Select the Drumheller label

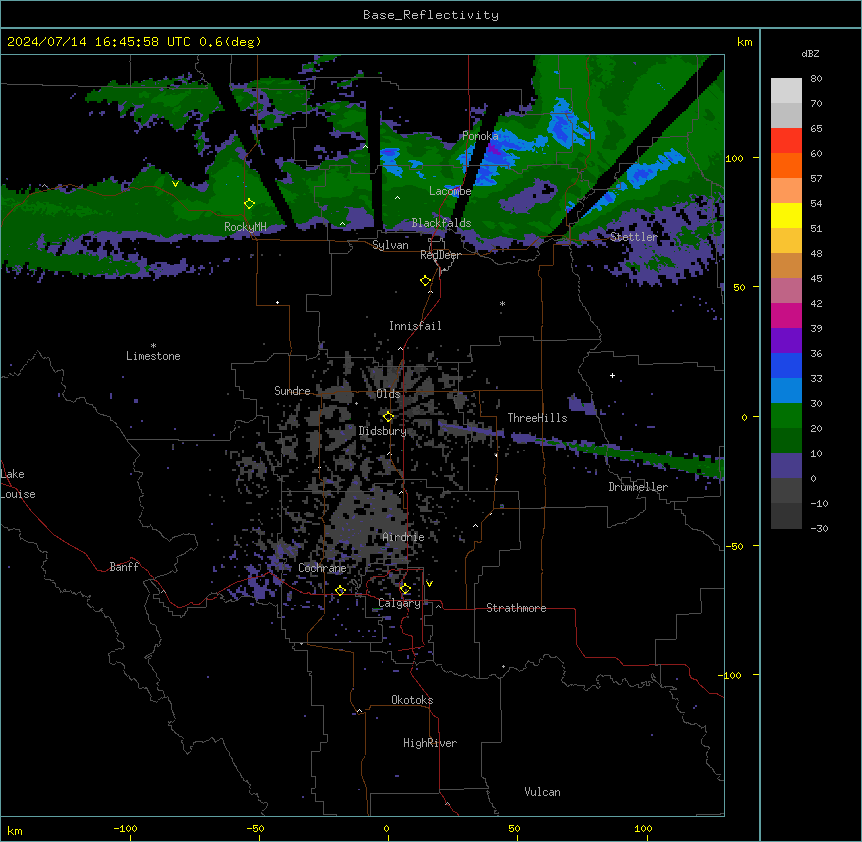tap(638, 487)
